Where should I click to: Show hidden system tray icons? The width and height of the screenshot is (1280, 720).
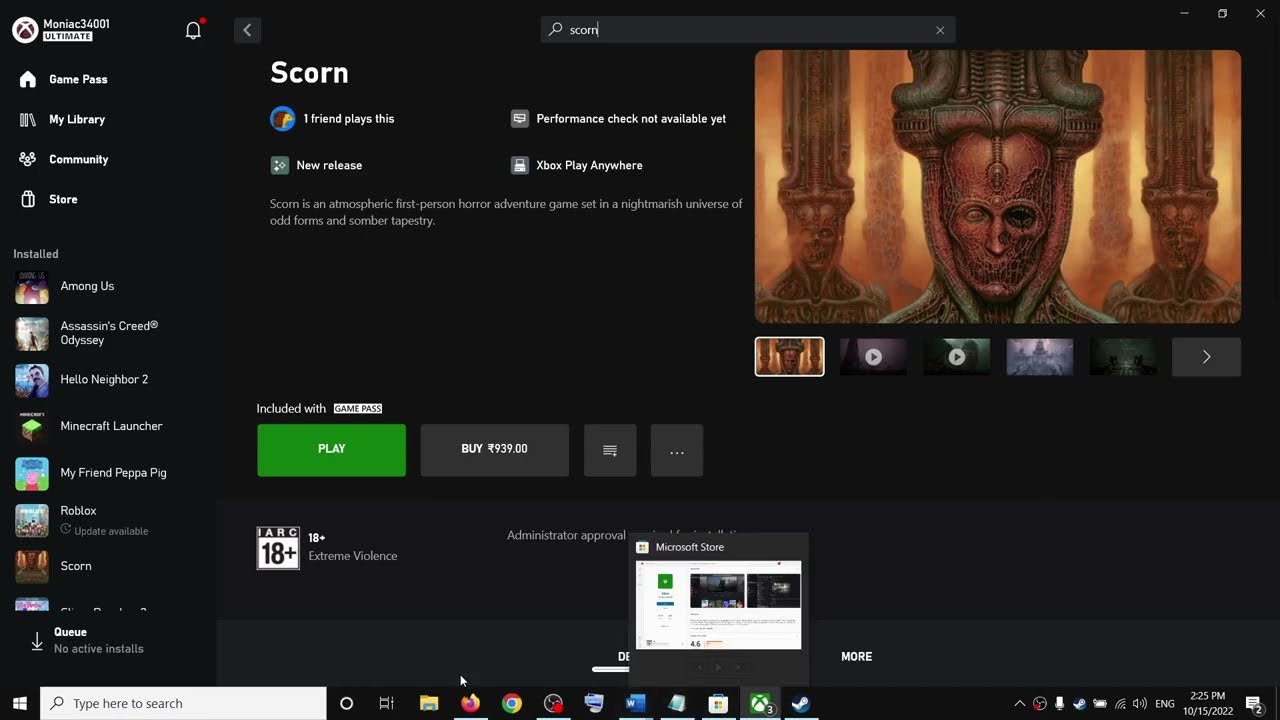1019,704
